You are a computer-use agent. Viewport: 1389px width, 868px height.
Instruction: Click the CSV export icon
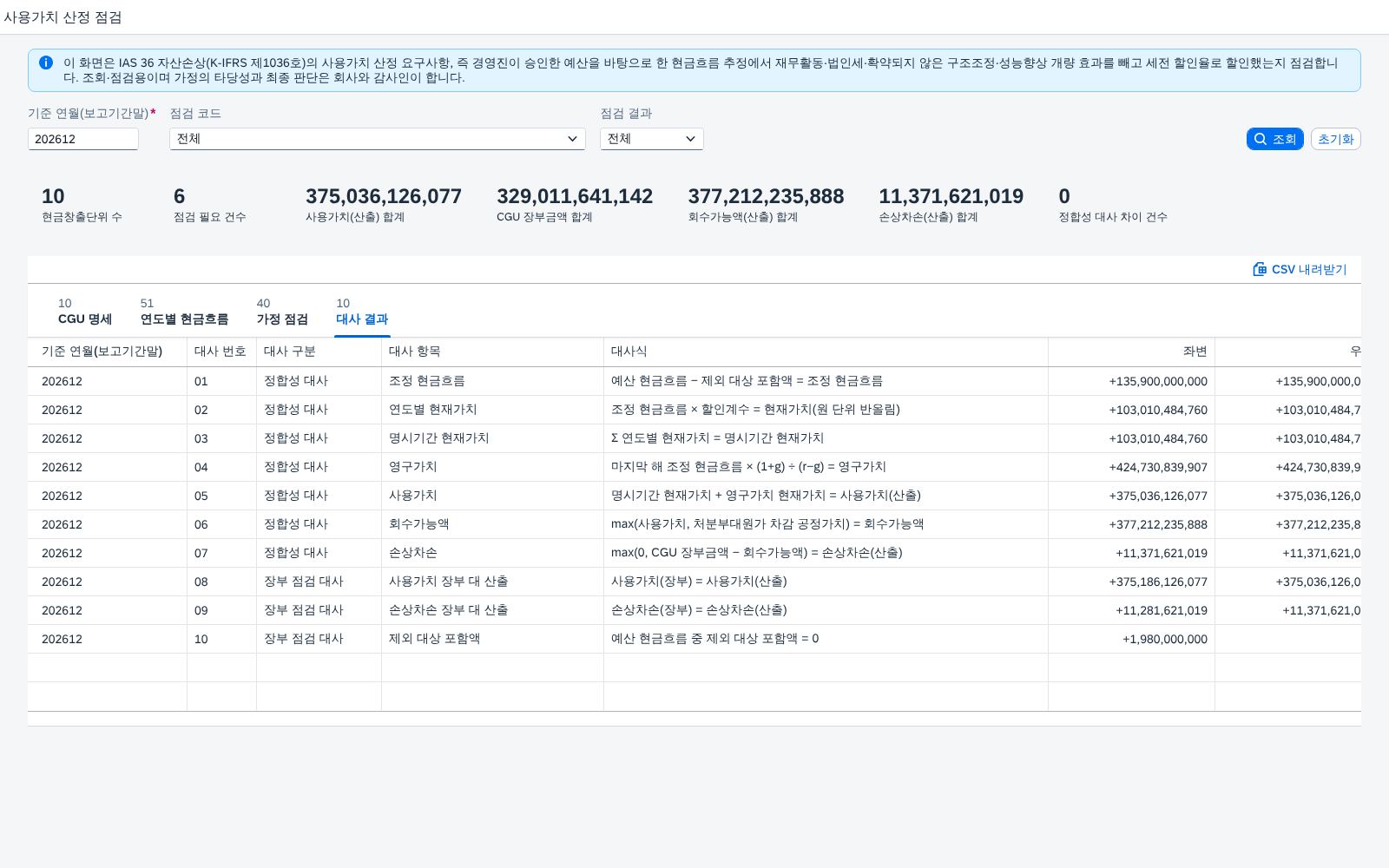pyautogui.click(x=1260, y=269)
